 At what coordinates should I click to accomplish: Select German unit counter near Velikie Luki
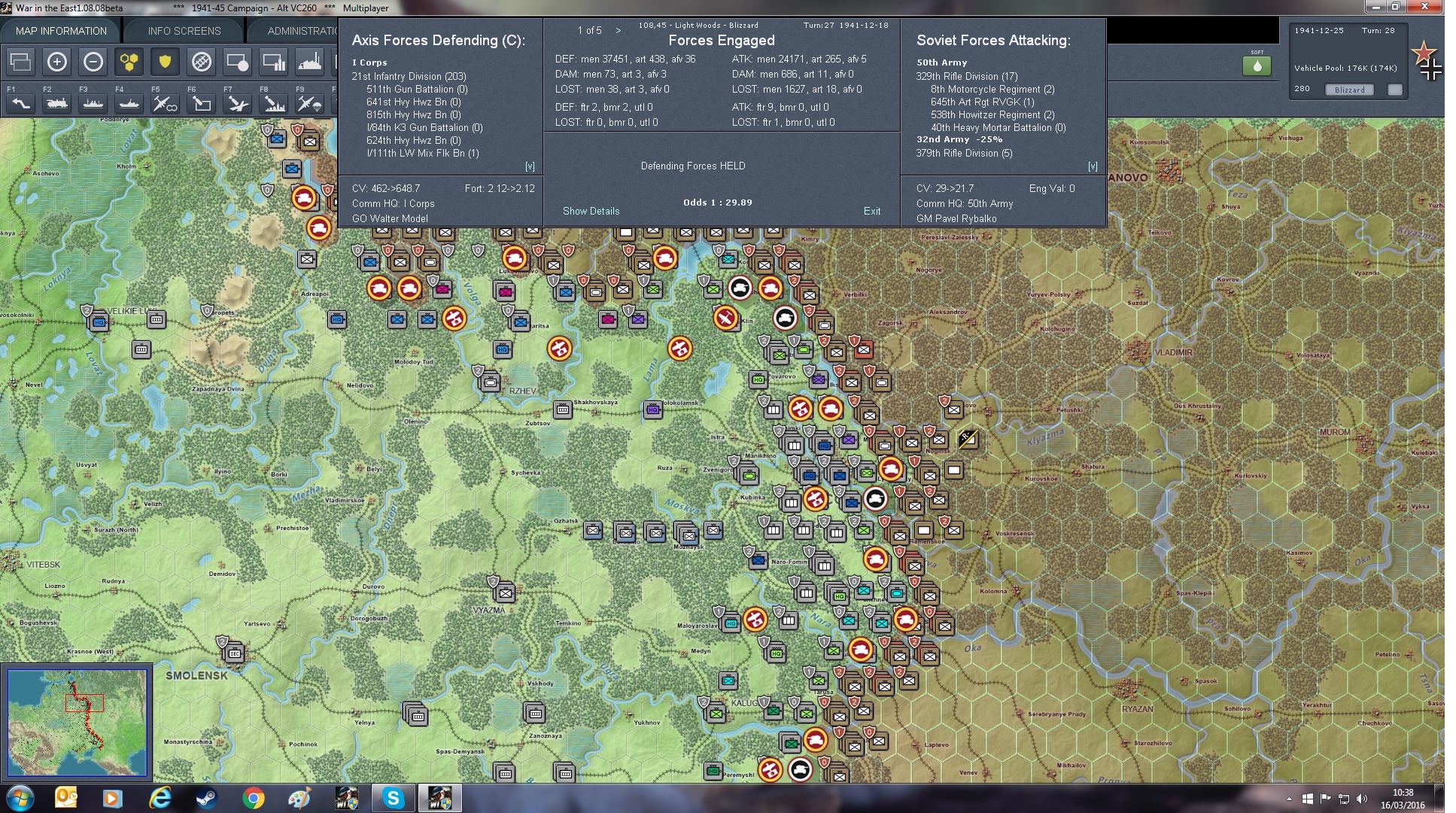click(99, 322)
